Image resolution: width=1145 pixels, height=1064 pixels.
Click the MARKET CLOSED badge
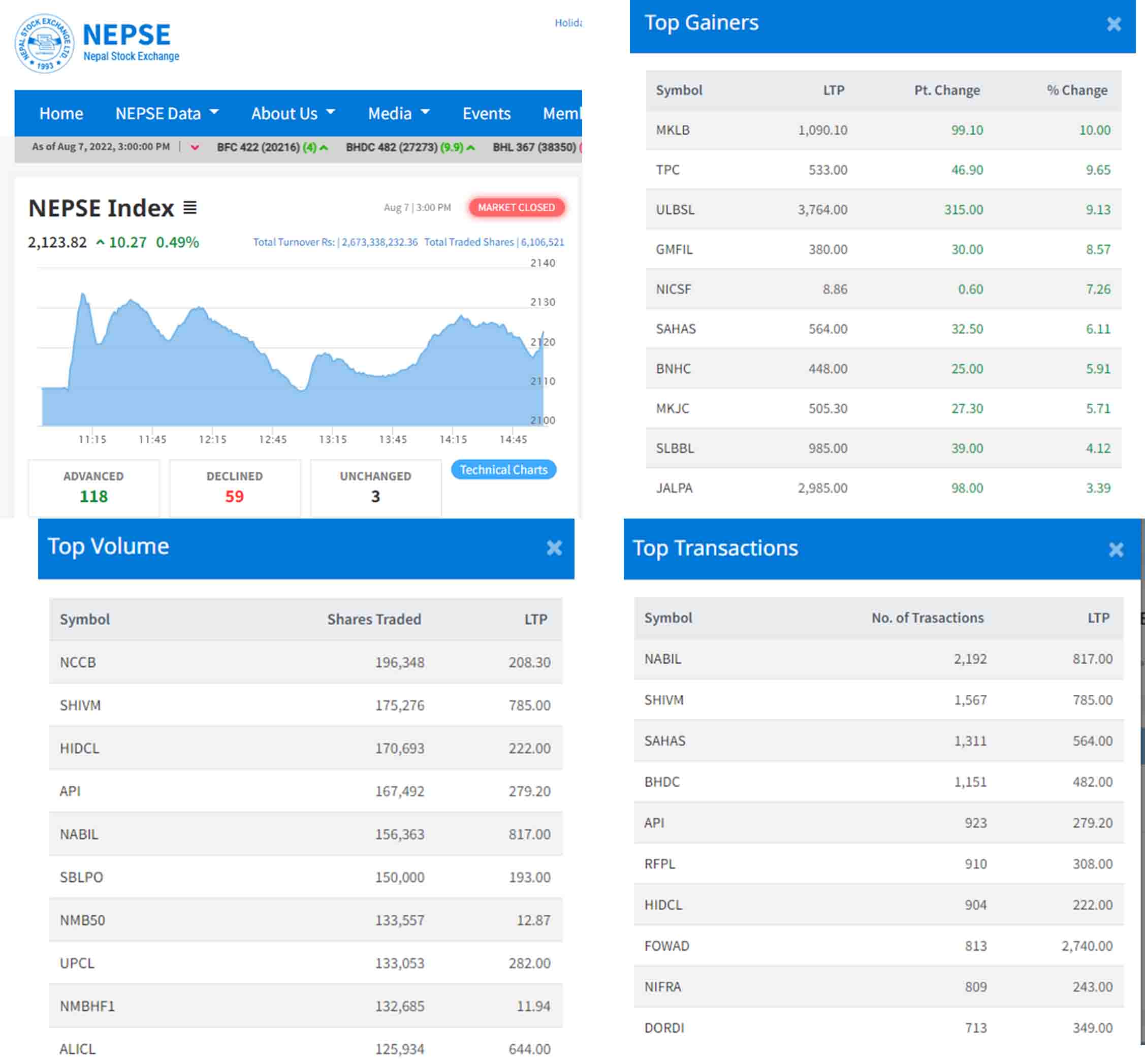point(516,207)
